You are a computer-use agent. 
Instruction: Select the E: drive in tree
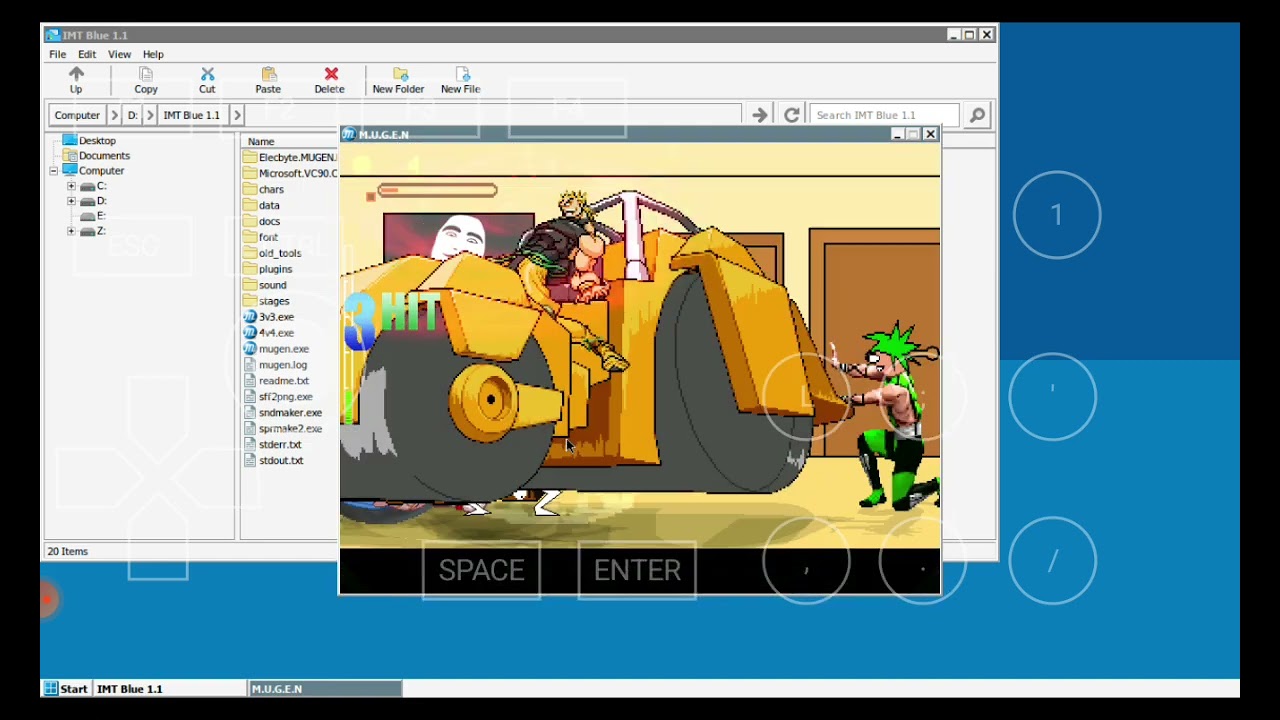click(x=93, y=216)
